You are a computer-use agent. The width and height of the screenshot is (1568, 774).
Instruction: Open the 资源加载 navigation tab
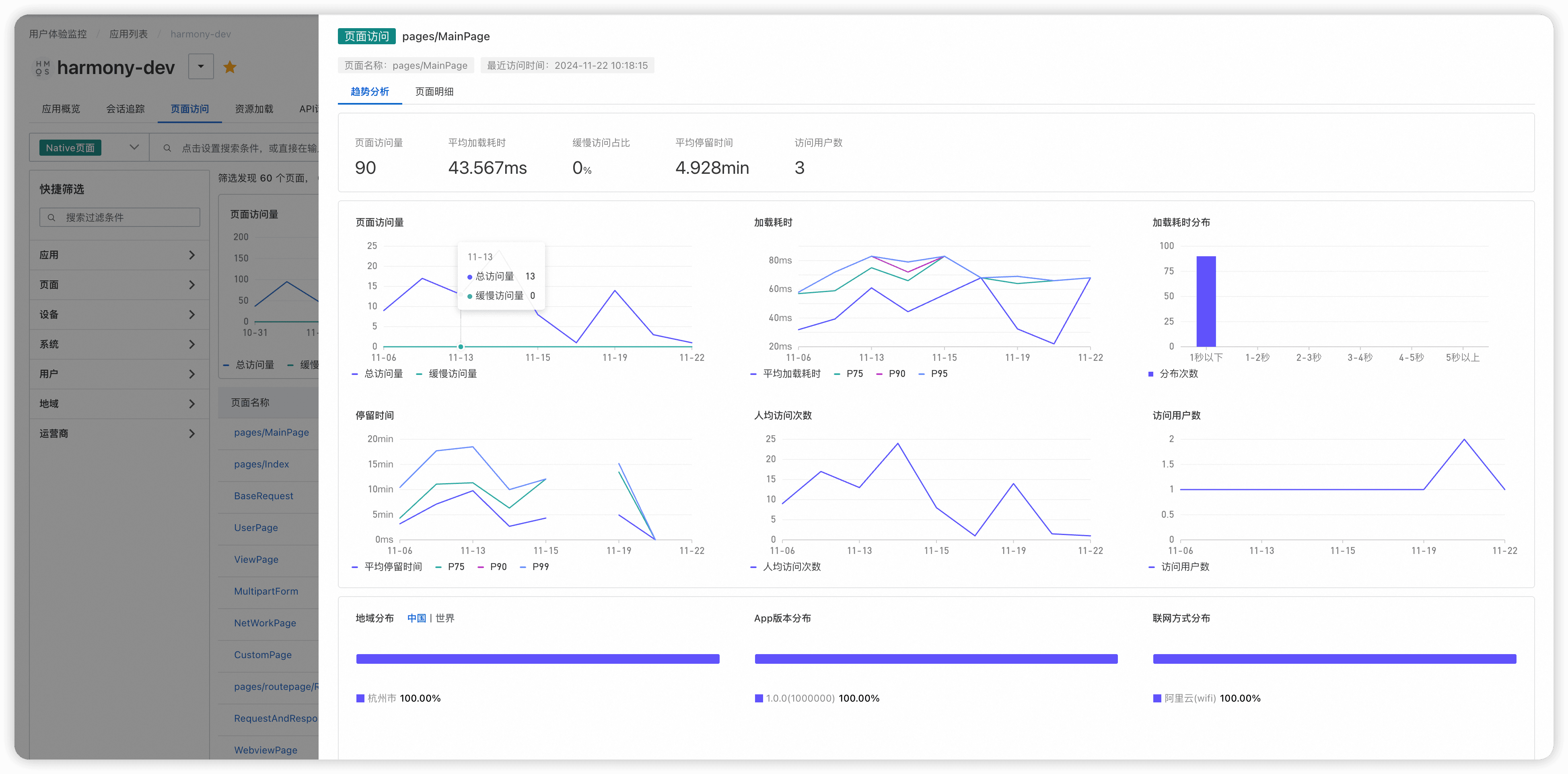click(x=254, y=109)
